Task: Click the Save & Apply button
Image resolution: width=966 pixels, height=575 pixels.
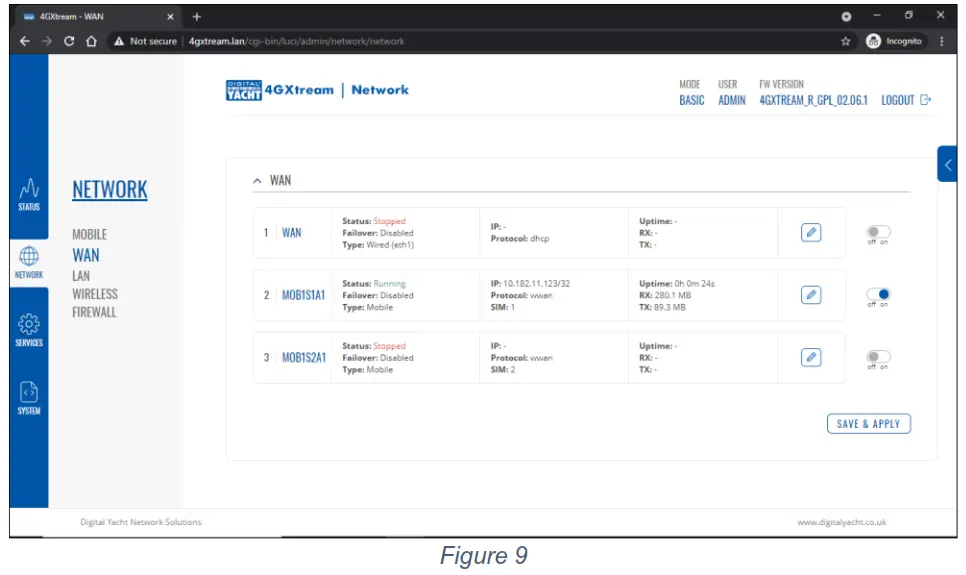Action: pos(869,423)
